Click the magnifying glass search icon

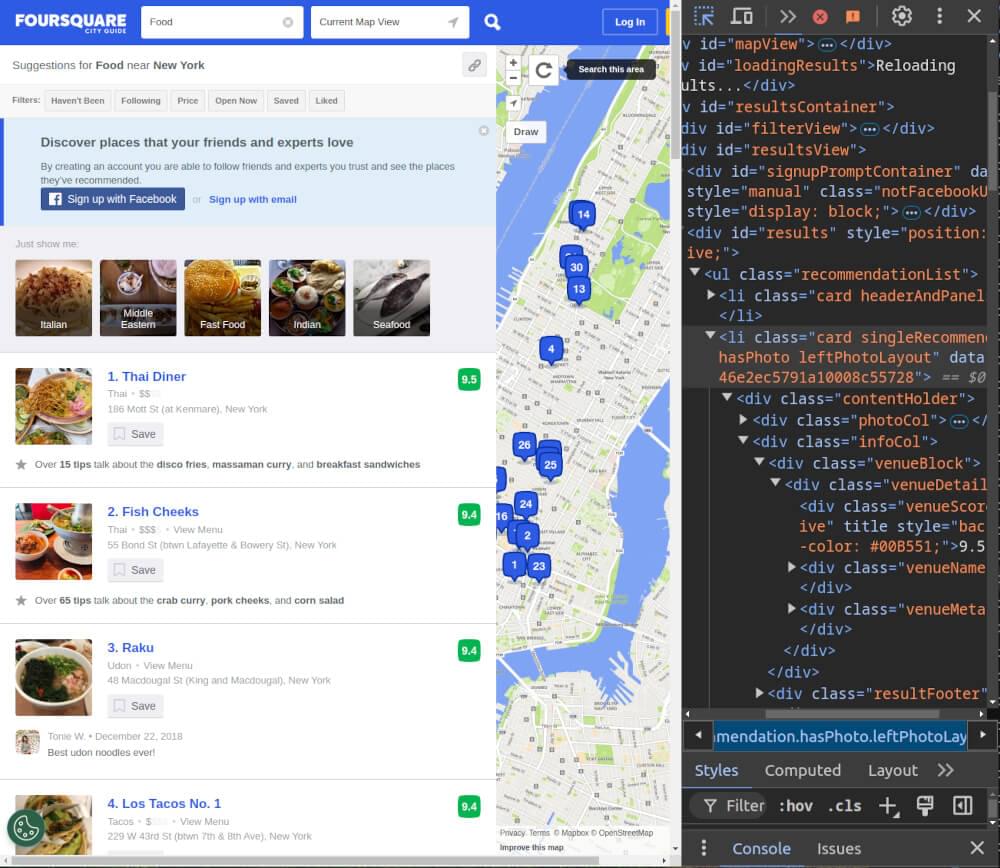pyautogui.click(x=492, y=21)
